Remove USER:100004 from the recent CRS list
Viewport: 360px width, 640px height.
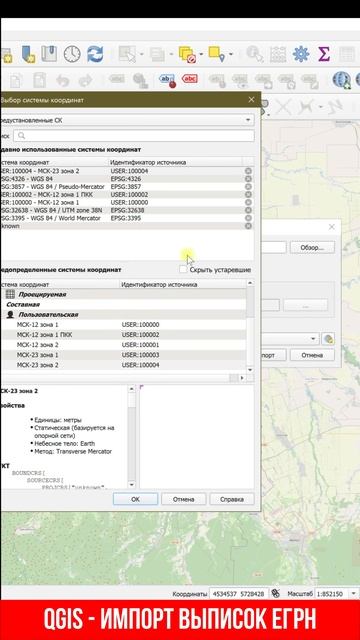pos(248,171)
